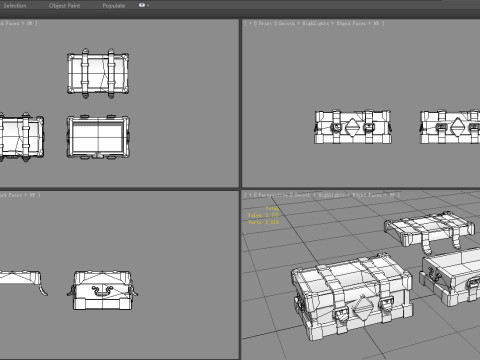Open the Front view name label menu

click(264, 23)
